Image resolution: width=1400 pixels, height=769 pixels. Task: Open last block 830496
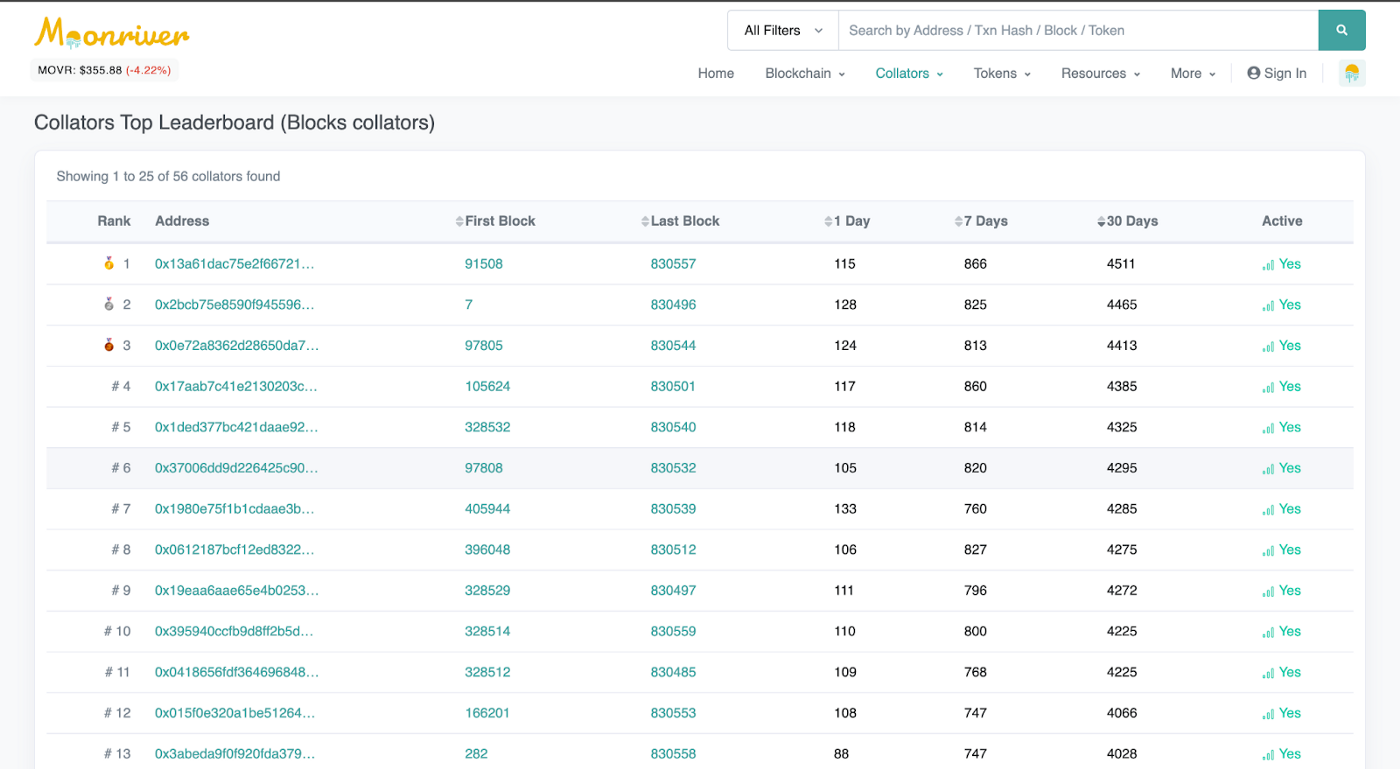pos(674,304)
